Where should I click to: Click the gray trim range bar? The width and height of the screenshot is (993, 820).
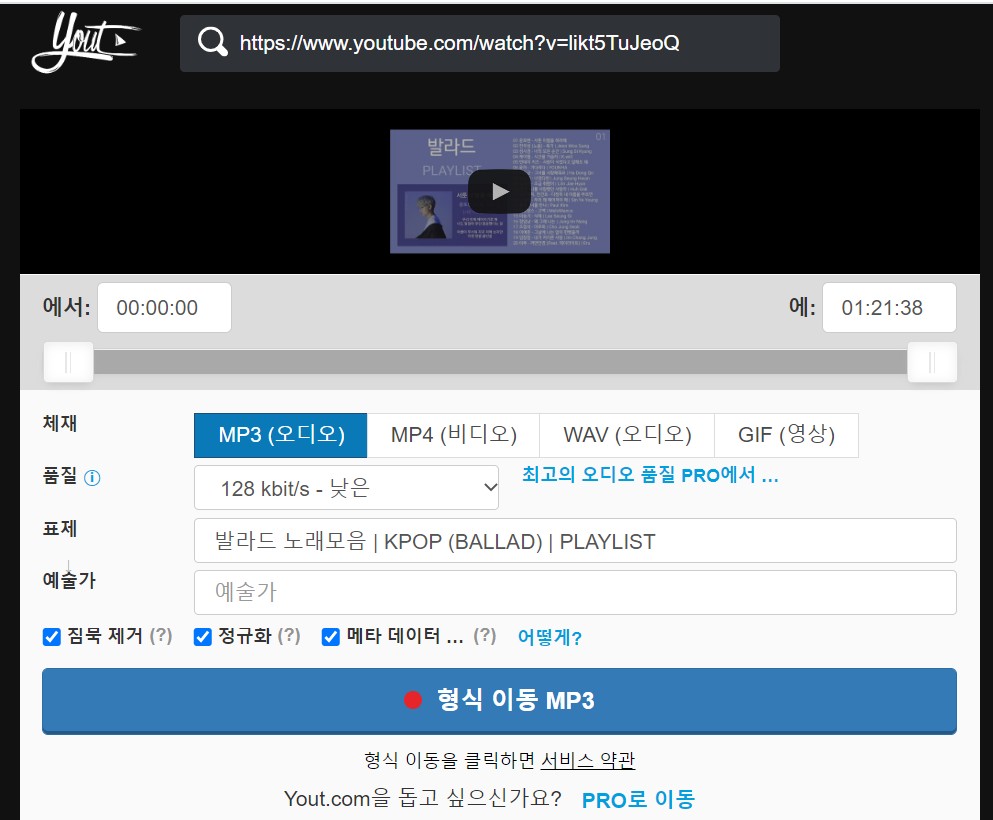(x=500, y=362)
